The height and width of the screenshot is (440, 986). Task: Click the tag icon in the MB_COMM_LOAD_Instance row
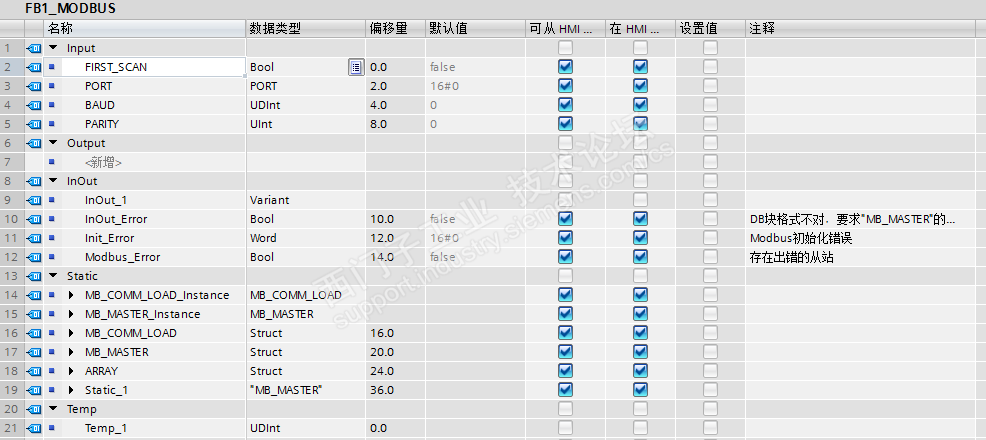pos(34,295)
